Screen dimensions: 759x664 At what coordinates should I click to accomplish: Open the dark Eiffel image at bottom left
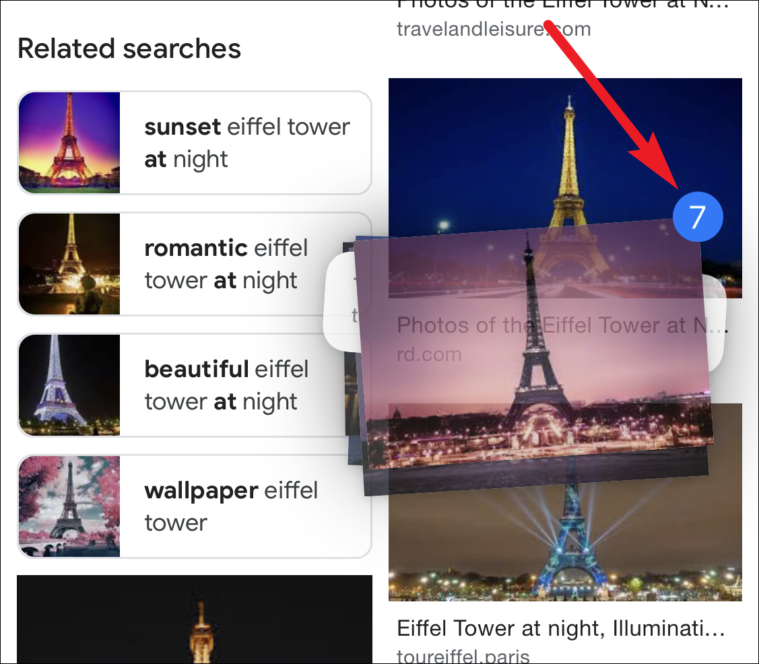coord(194,619)
